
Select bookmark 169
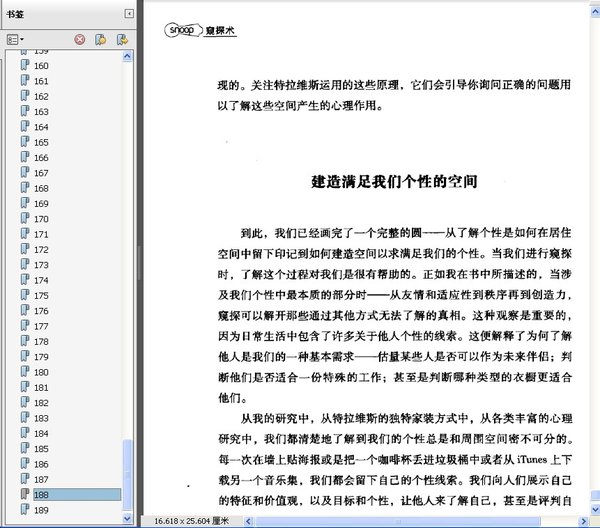click(x=41, y=204)
